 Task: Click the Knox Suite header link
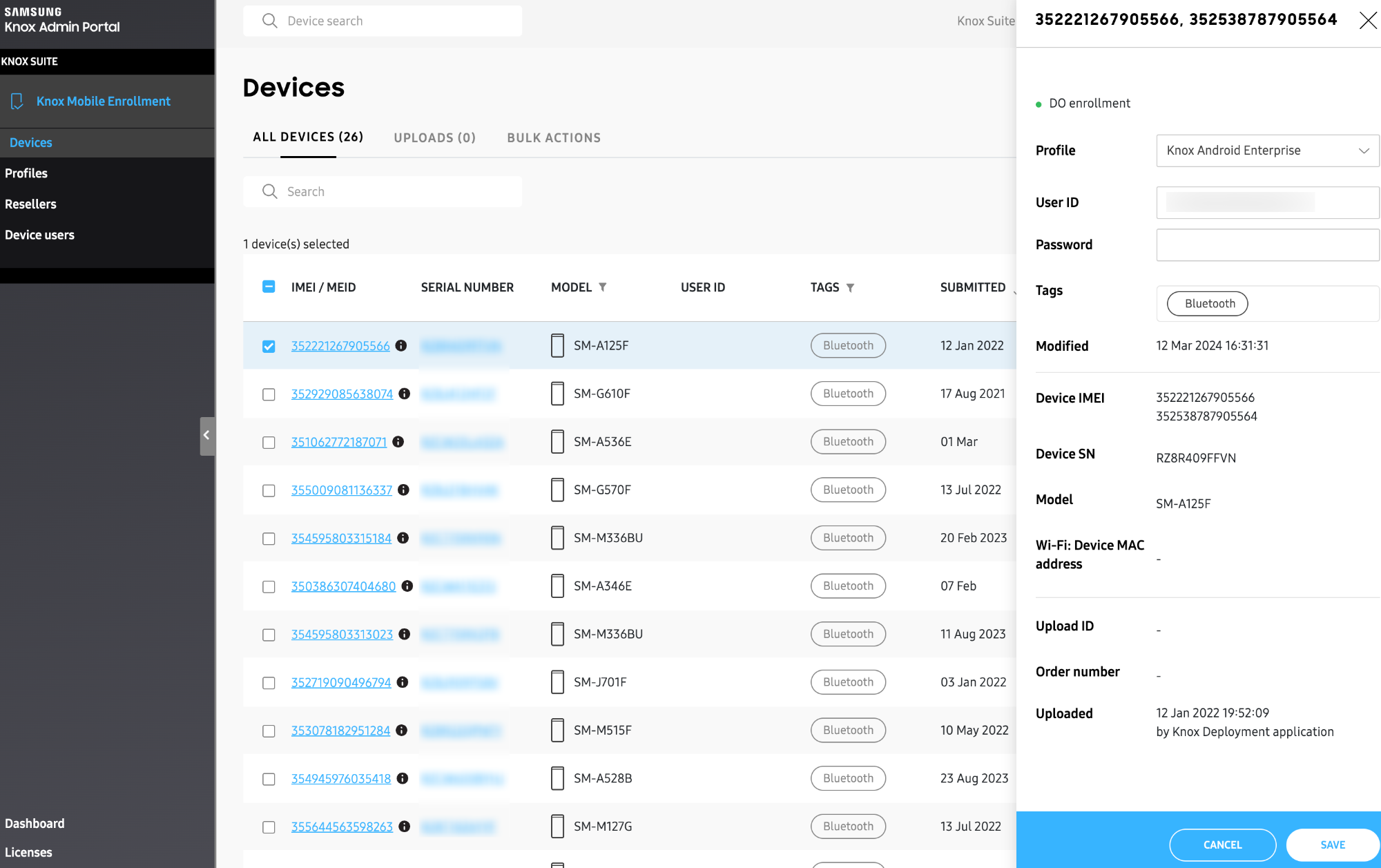(x=985, y=21)
